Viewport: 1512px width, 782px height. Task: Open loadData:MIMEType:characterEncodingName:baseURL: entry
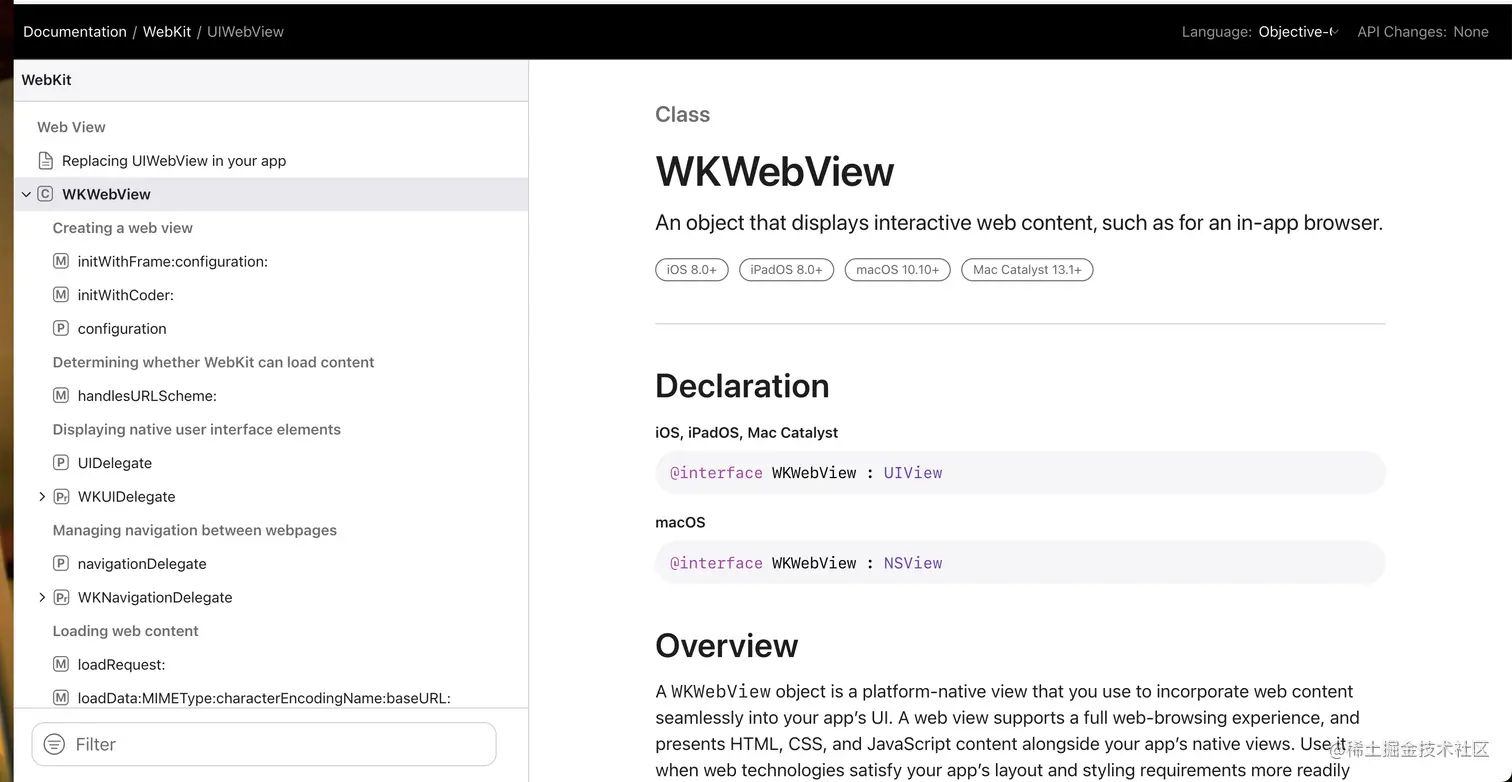[x=264, y=698]
